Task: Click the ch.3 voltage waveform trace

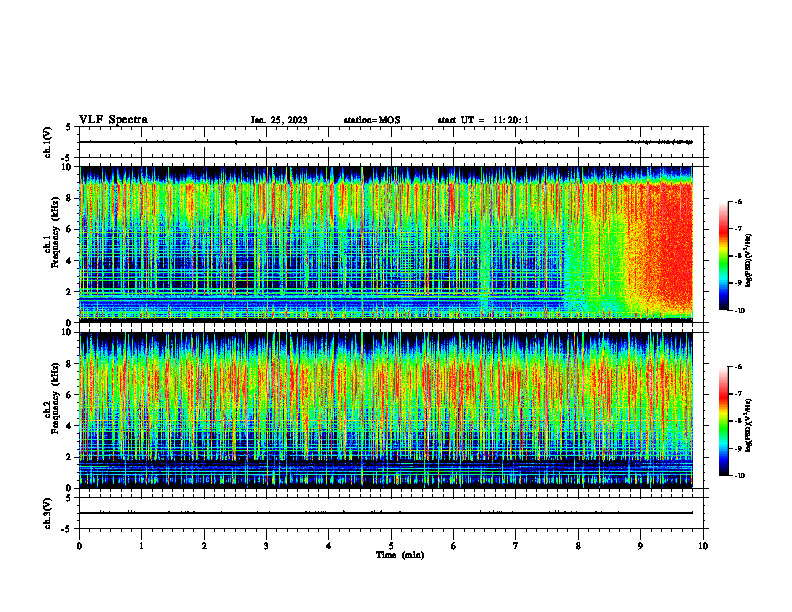Action: (386, 513)
